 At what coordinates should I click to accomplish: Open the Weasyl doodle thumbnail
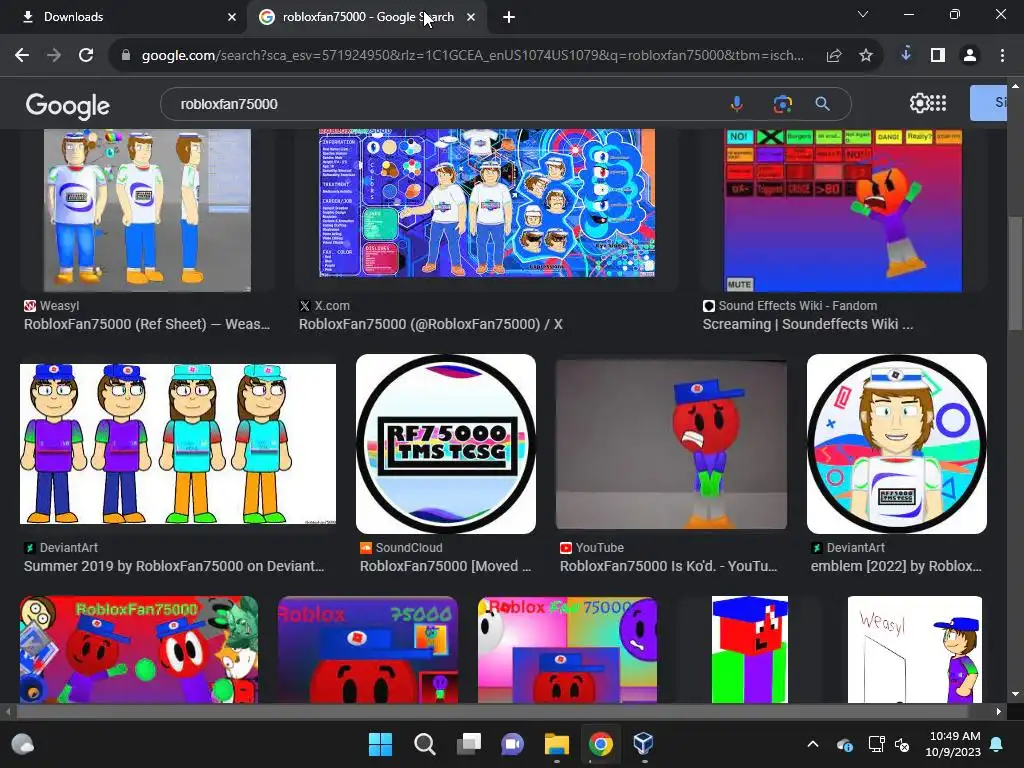(914, 649)
